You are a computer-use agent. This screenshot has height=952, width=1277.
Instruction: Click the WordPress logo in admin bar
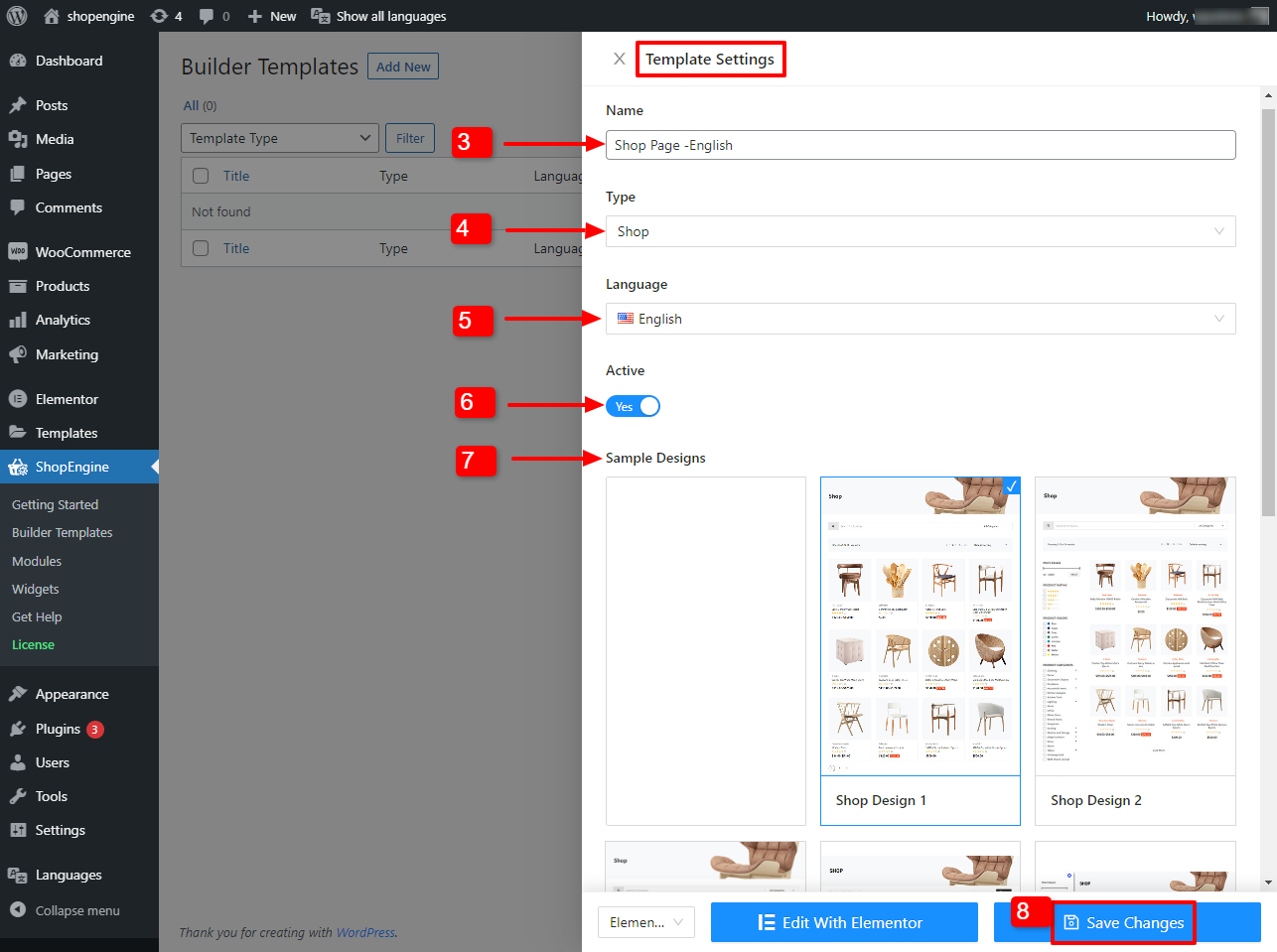click(17, 16)
